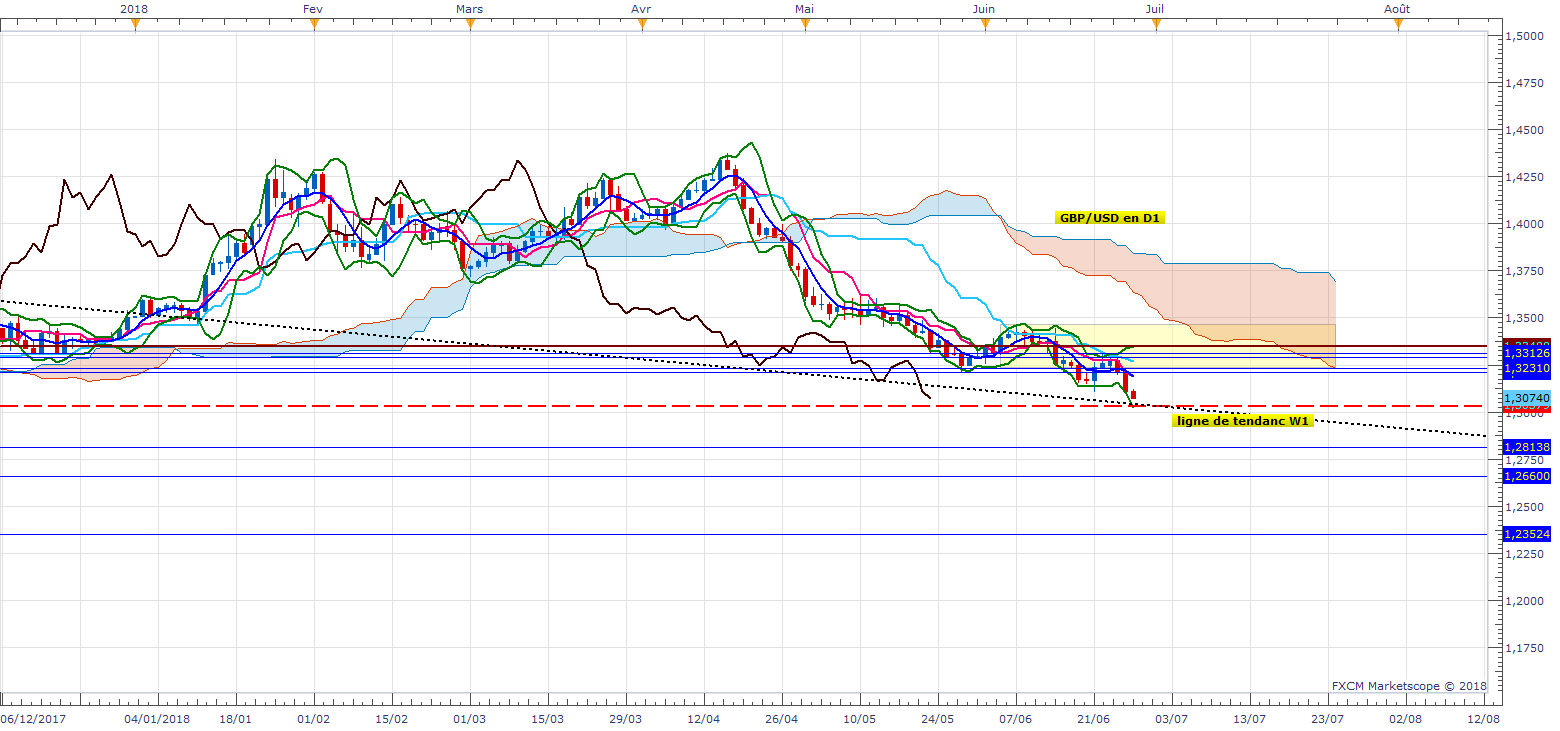Click the Juin month marker
1560x731 pixels.
tap(984, 8)
